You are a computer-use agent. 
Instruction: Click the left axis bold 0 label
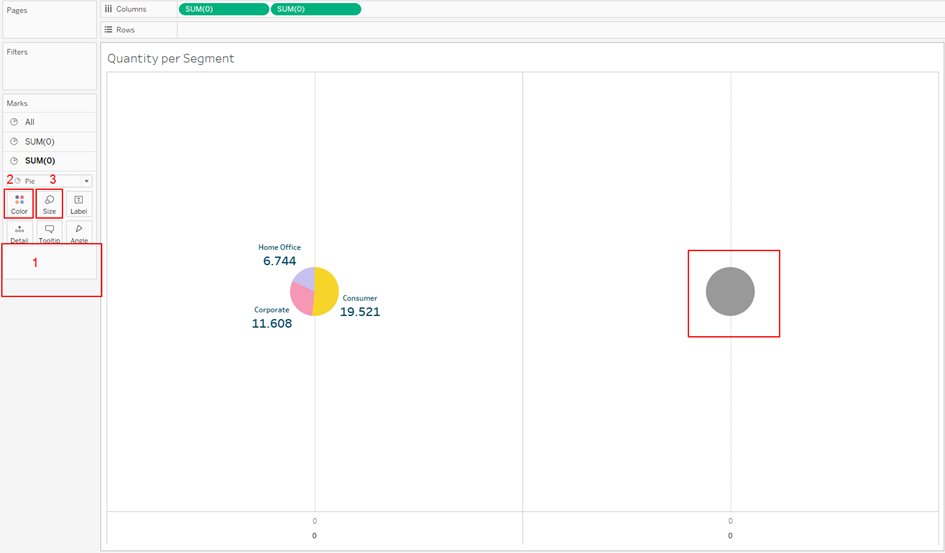[315, 536]
